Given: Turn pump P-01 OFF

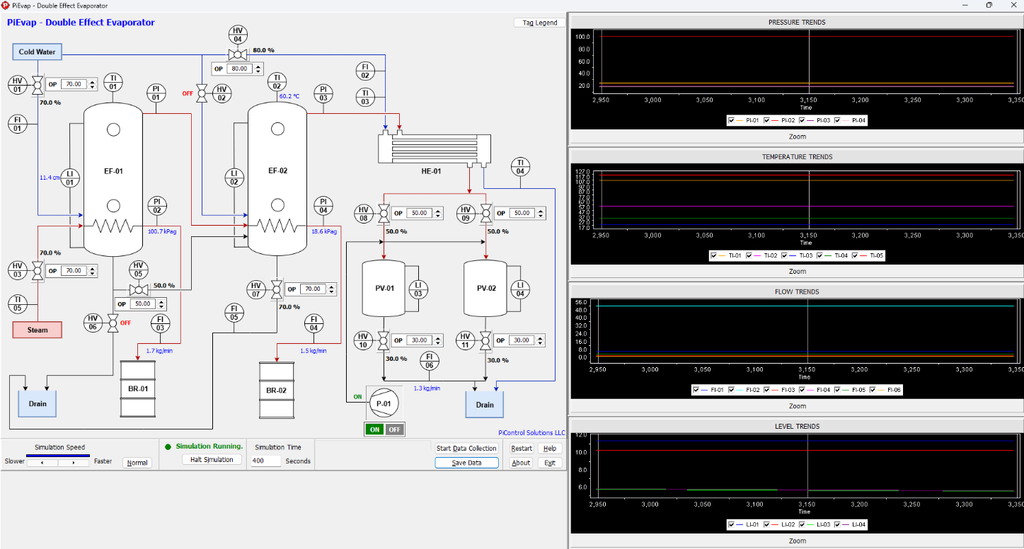Looking at the screenshot, I should (394, 430).
